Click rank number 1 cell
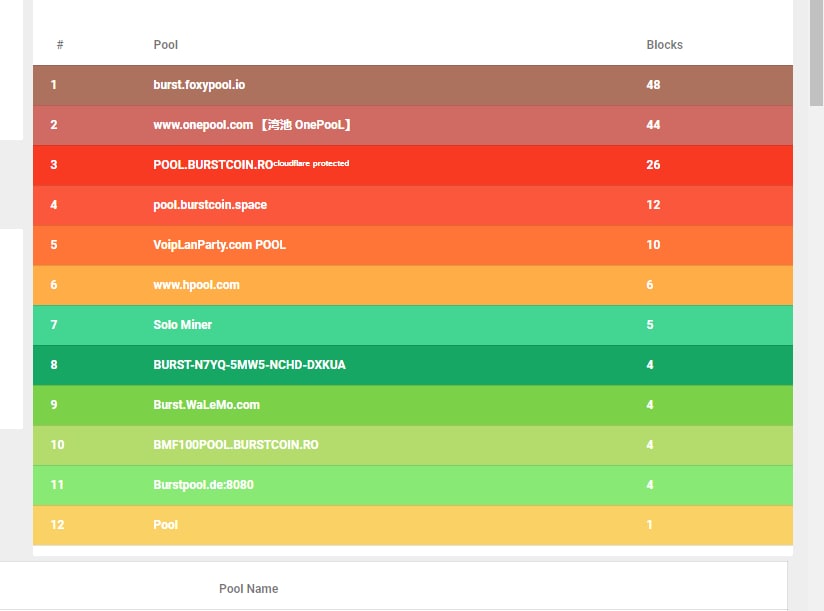 click(x=54, y=85)
